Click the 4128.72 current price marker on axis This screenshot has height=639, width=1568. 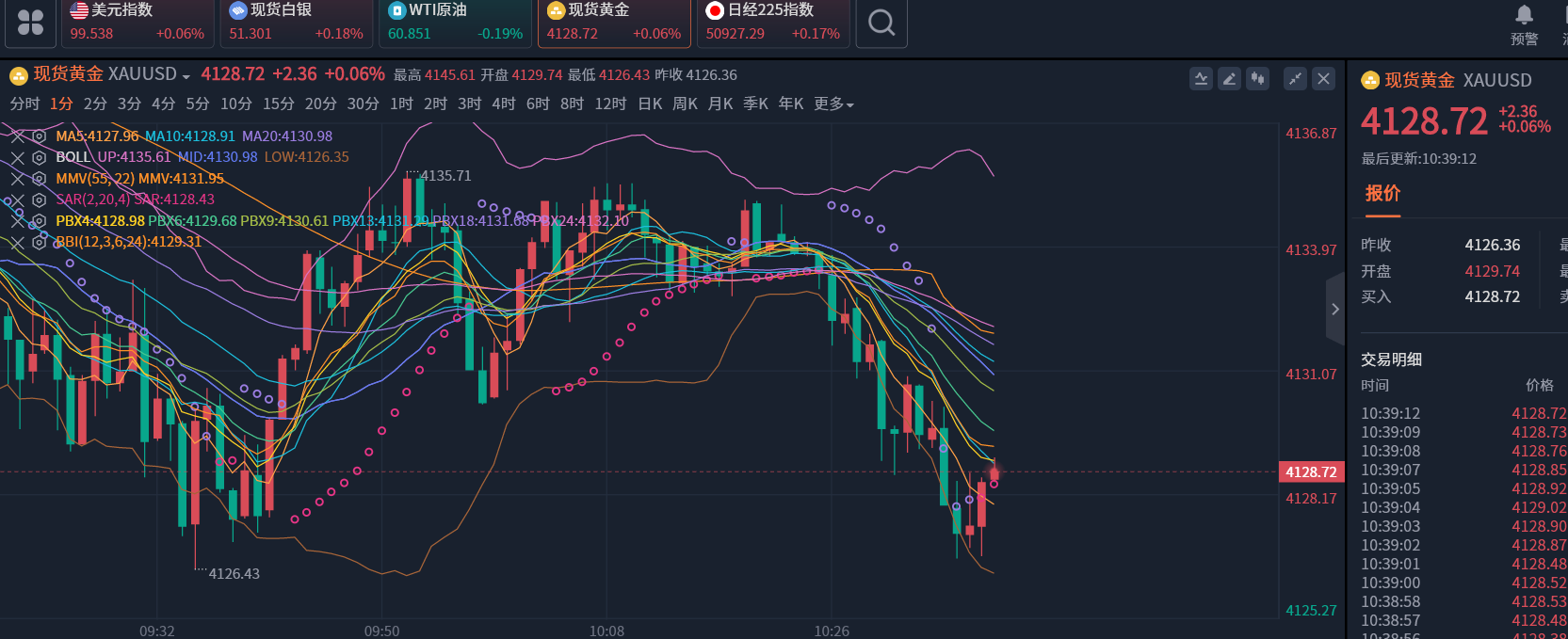point(1311,472)
